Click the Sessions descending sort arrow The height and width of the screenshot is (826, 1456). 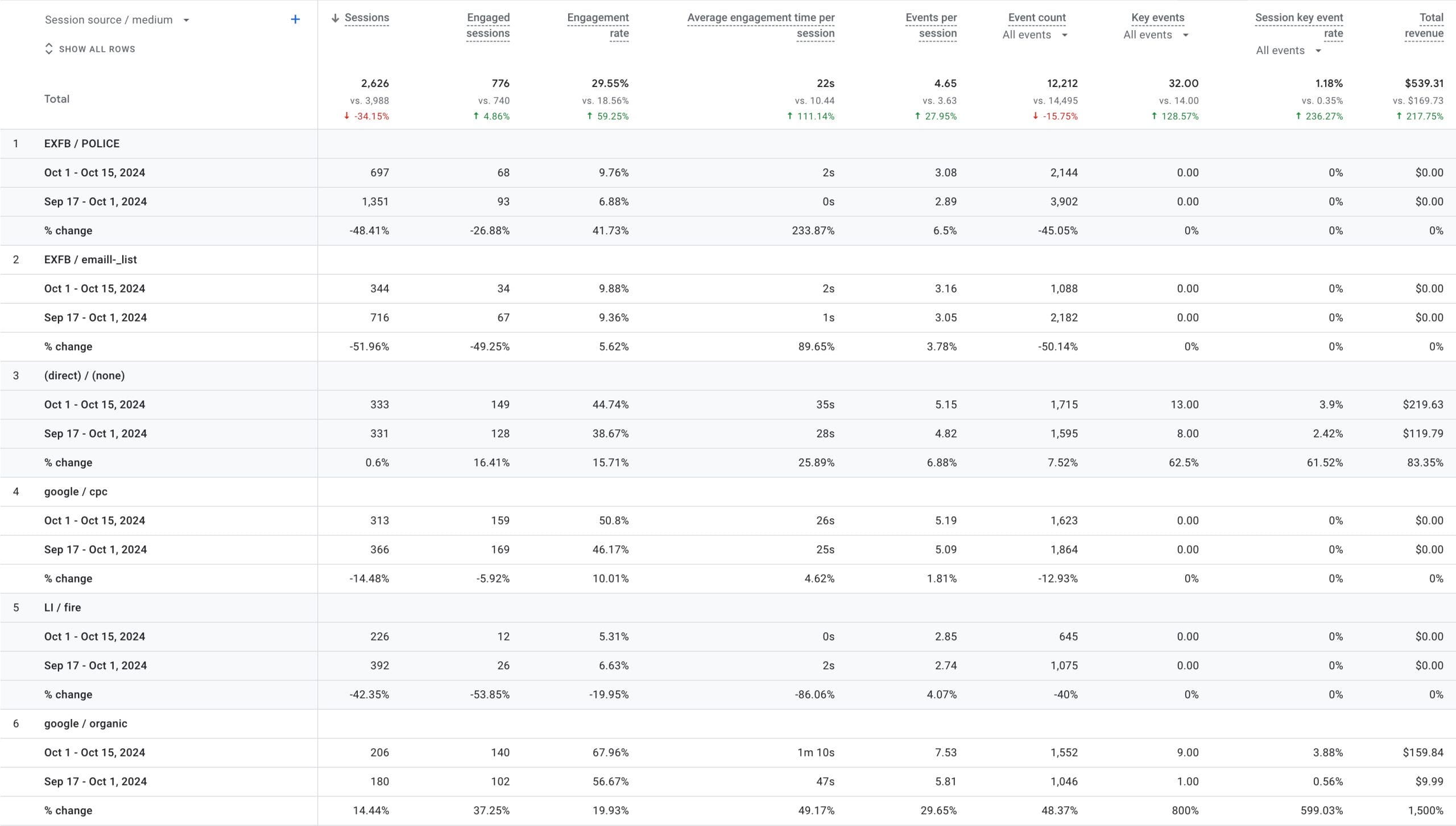pyautogui.click(x=335, y=18)
